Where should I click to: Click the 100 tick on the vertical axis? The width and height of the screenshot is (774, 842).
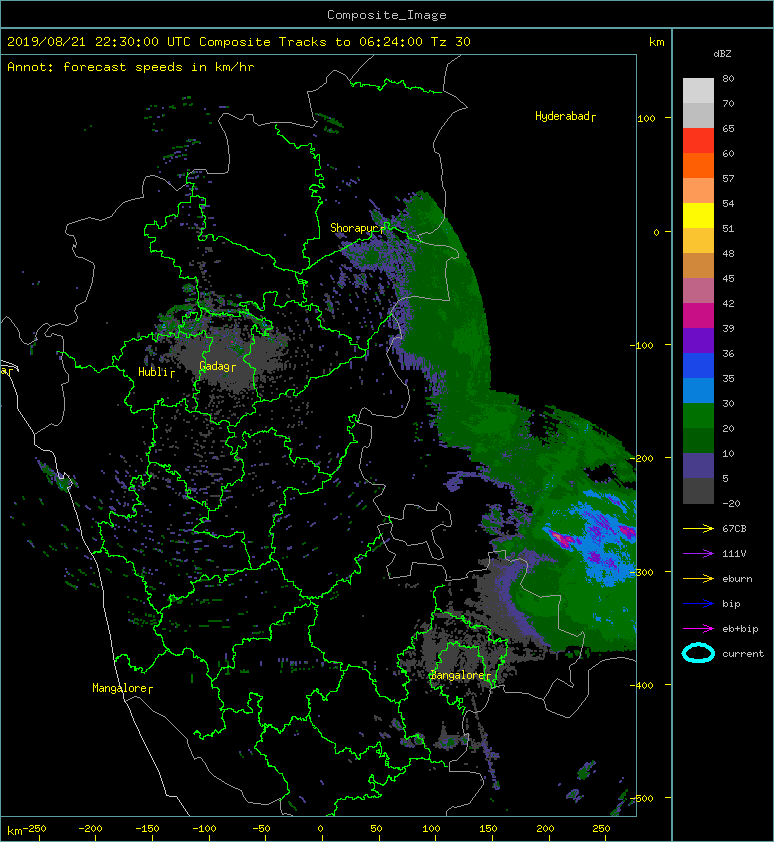[x=646, y=118]
